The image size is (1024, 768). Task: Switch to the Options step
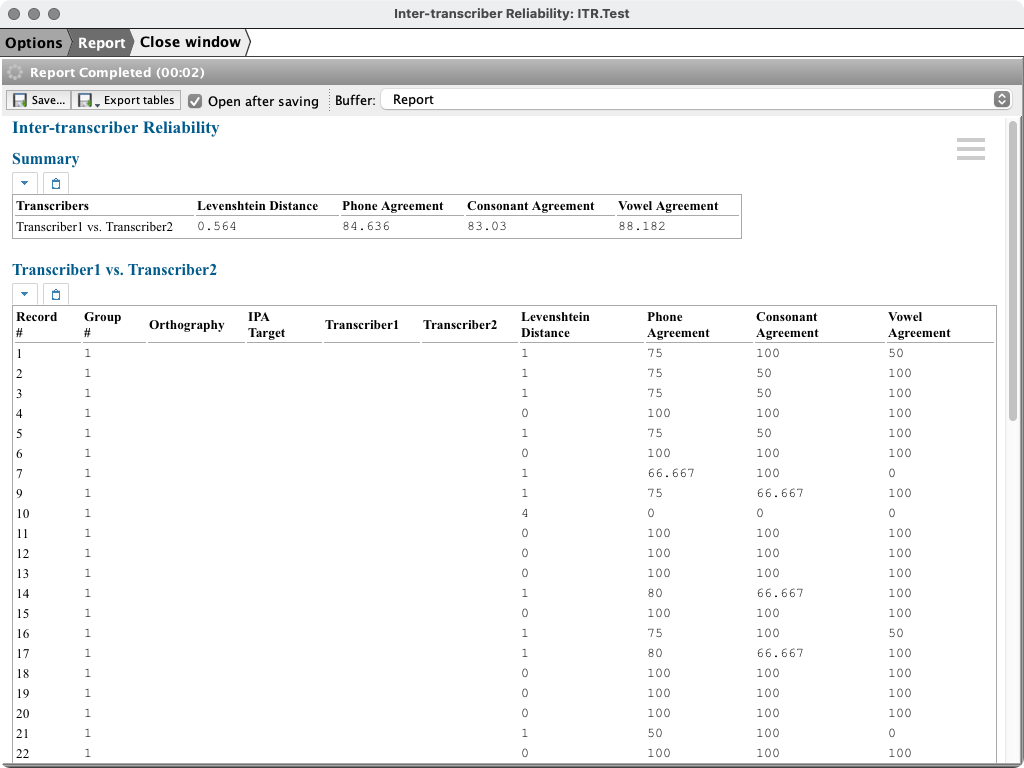(34, 43)
